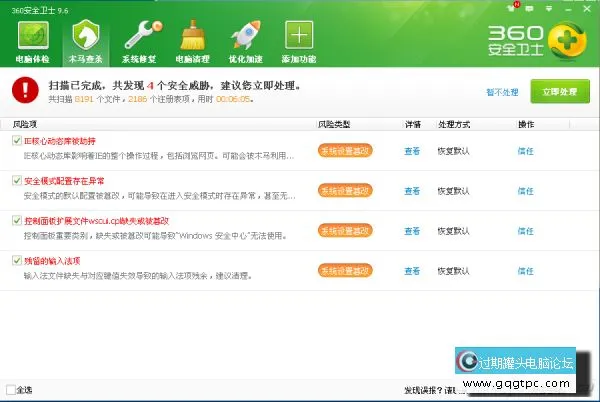Select the red title 残留的输入法项
The height and width of the screenshot is (402, 600).
pos(52,261)
